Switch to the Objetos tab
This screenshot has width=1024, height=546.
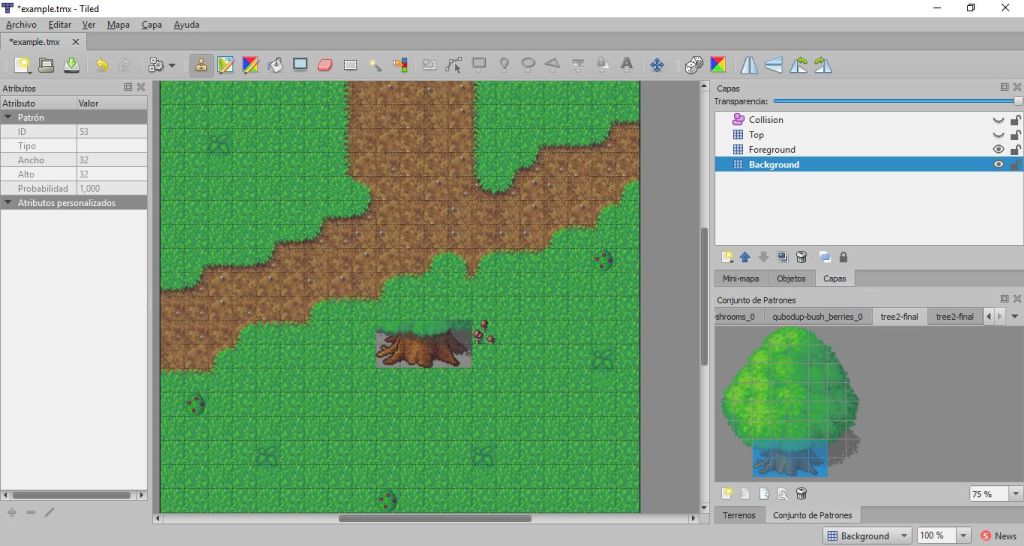click(x=791, y=278)
